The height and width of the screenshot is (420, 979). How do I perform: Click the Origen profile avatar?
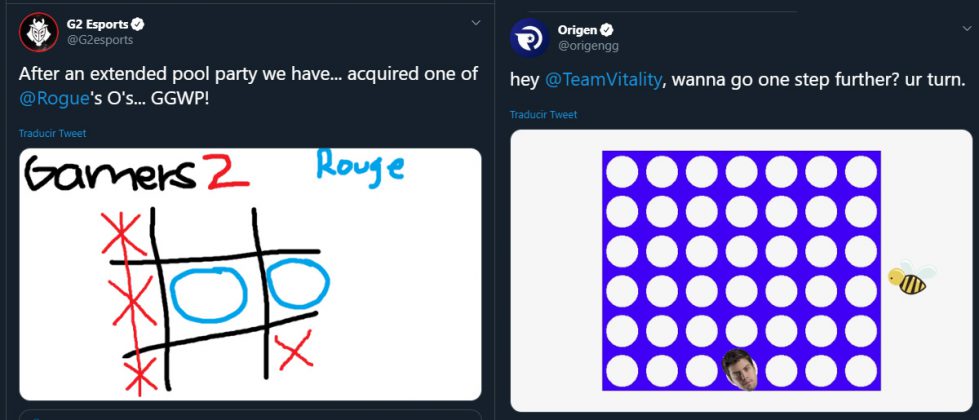[x=528, y=37]
